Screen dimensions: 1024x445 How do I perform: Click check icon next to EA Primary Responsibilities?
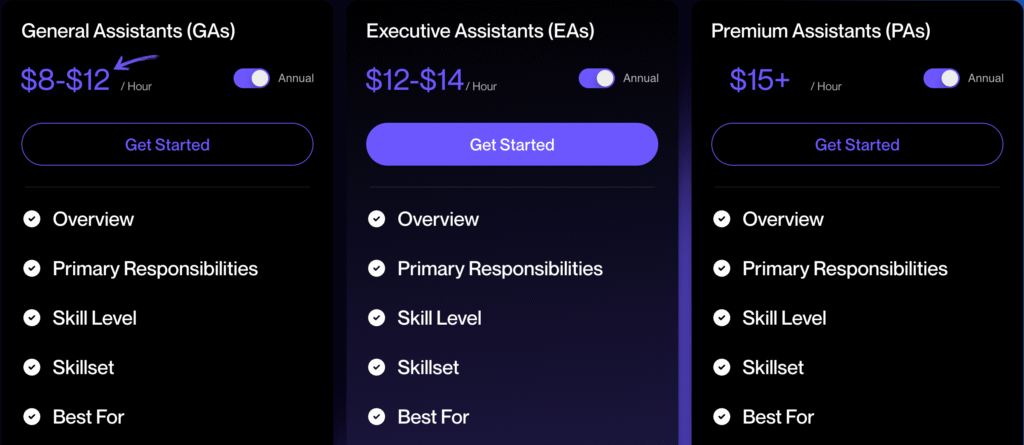[377, 268]
